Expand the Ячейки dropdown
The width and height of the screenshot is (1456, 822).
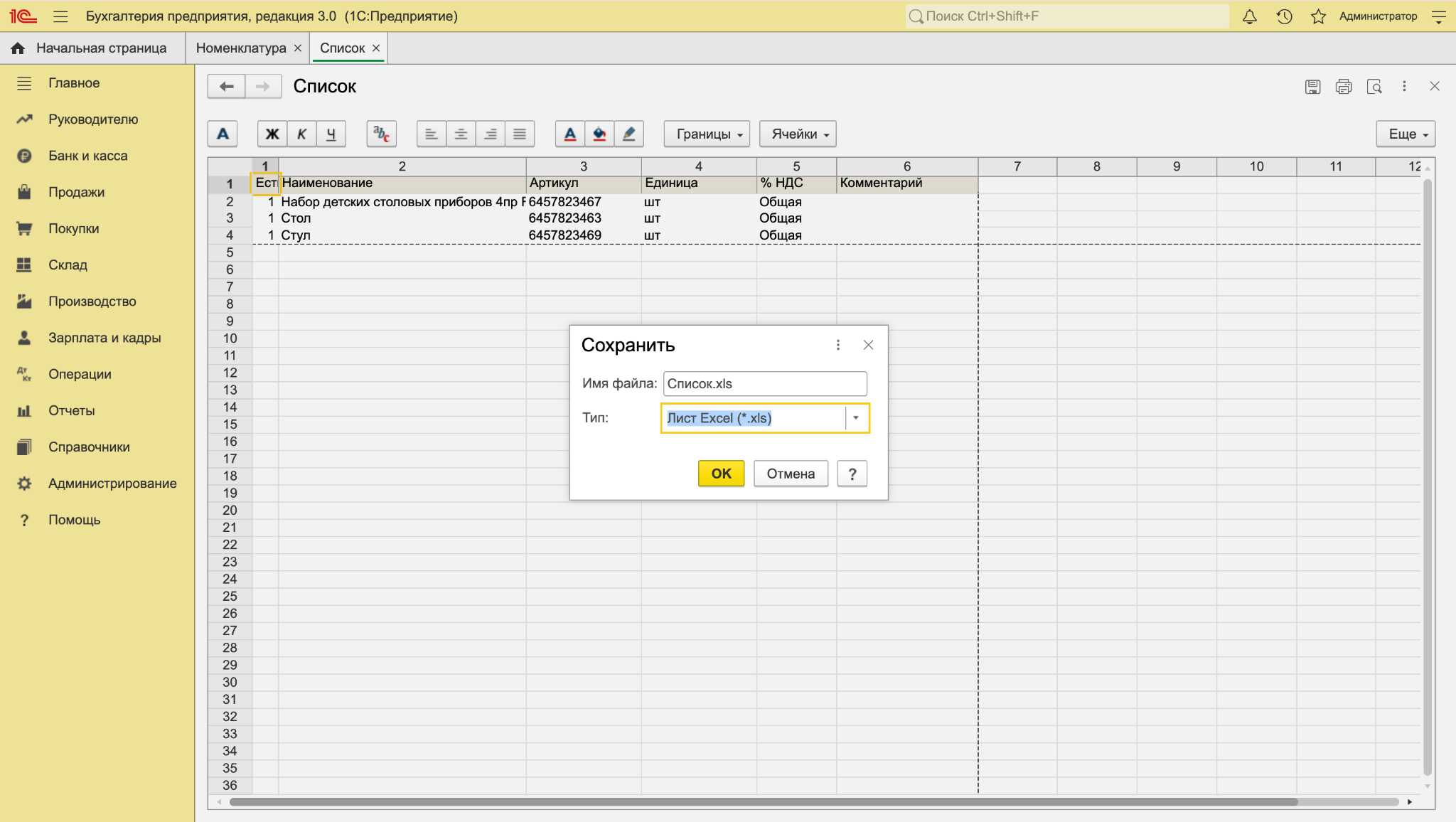pyautogui.click(x=798, y=134)
